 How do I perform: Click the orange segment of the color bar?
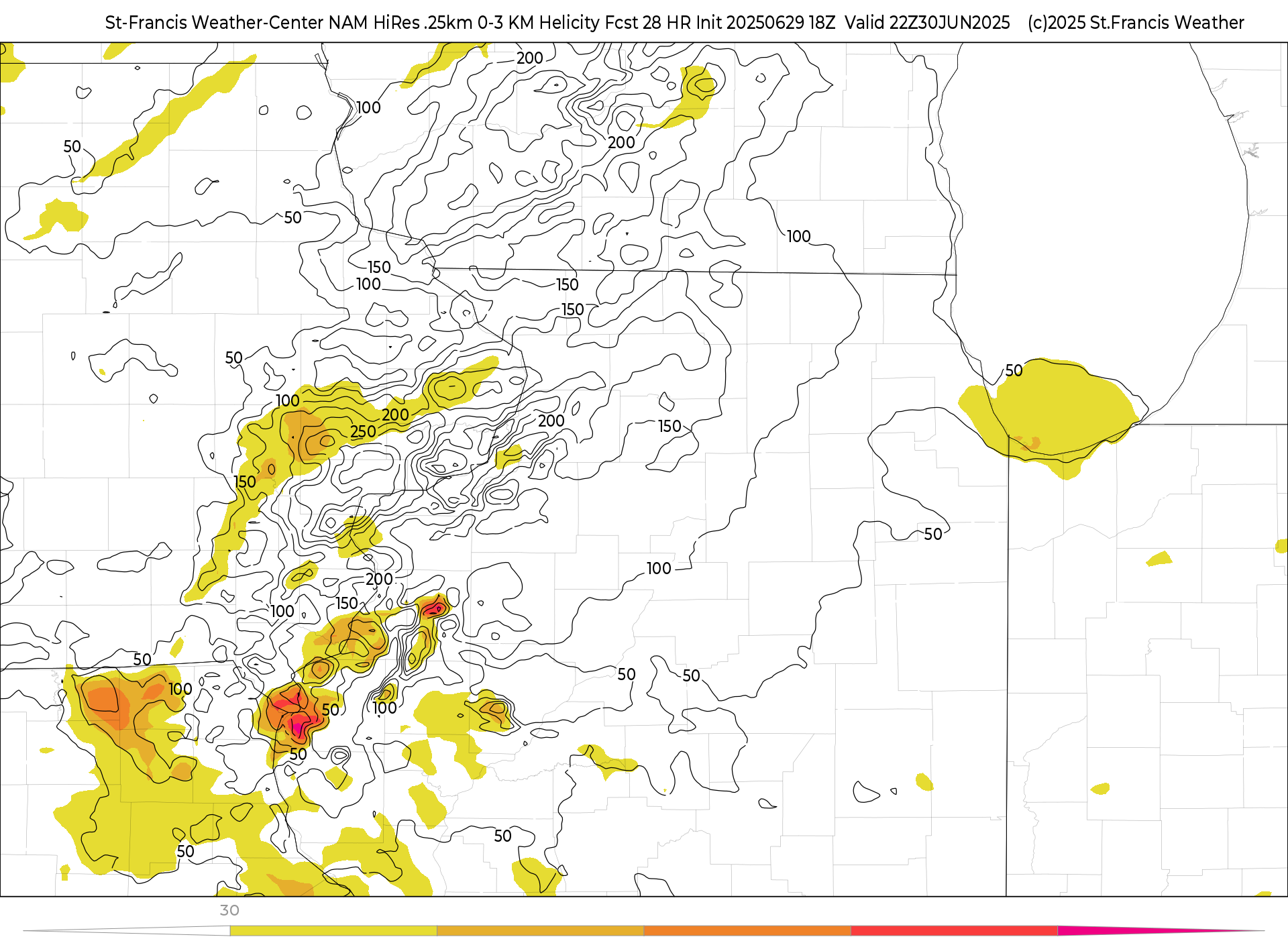[x=747, y=931]
